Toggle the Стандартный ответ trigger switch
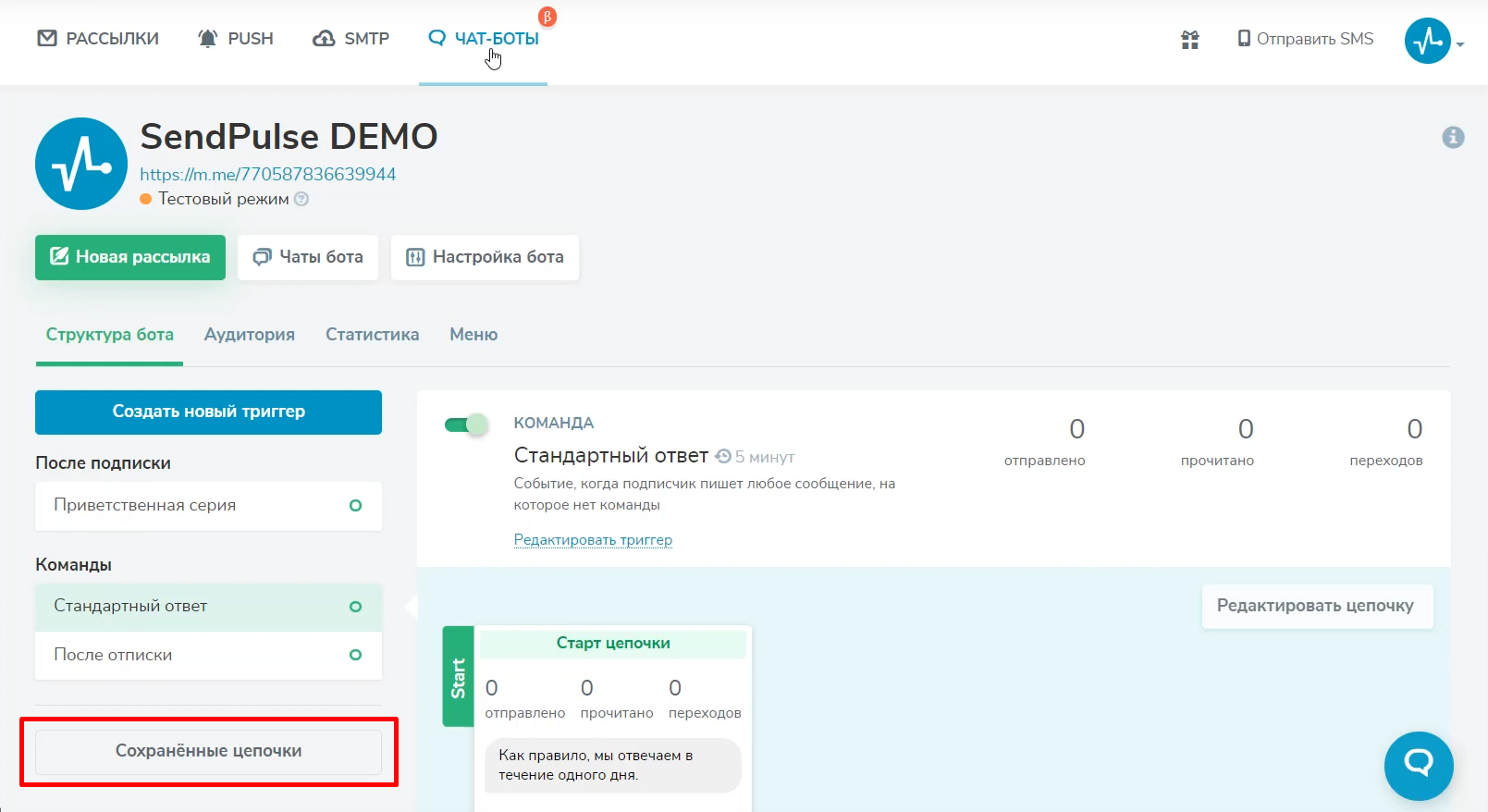 point(466,424)
